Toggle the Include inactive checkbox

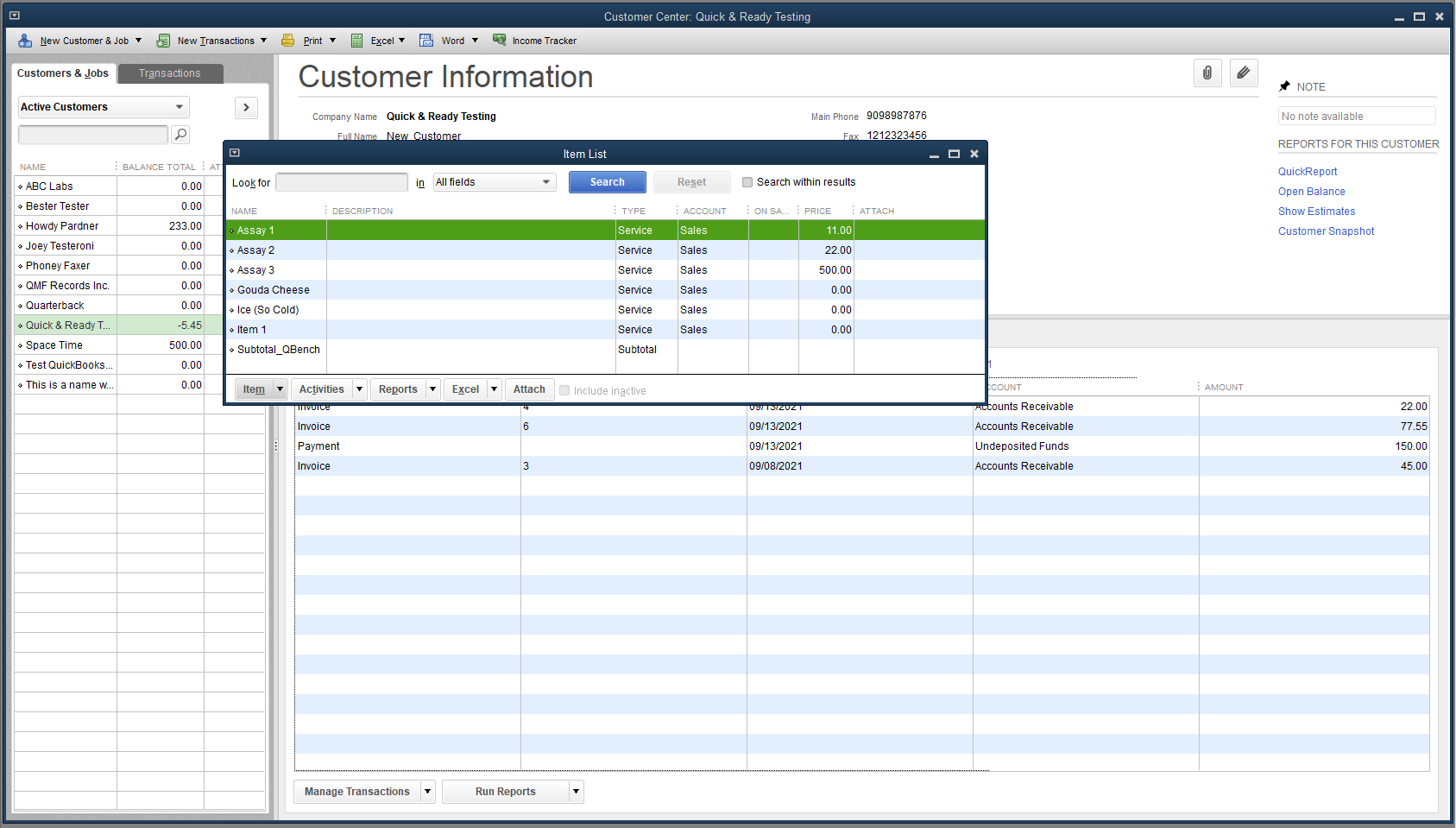click(564, 390)
